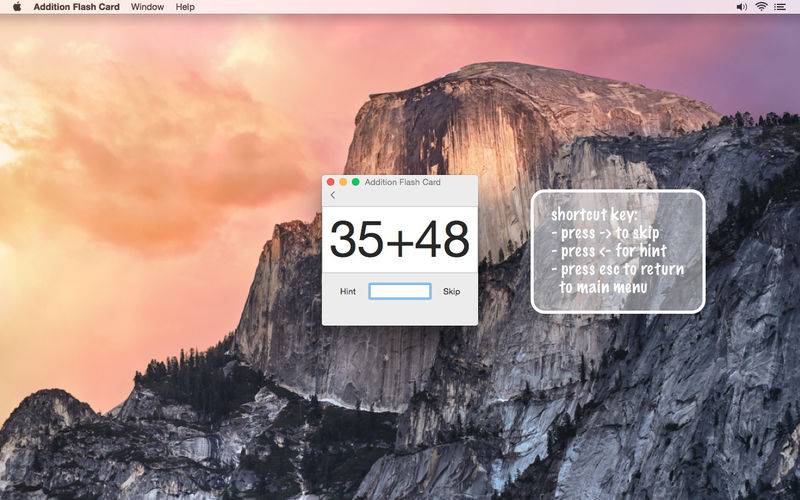This screenshot has width=800, height=500.
Task: Click the Addition Flash Card window title
Action: [403, 182]
